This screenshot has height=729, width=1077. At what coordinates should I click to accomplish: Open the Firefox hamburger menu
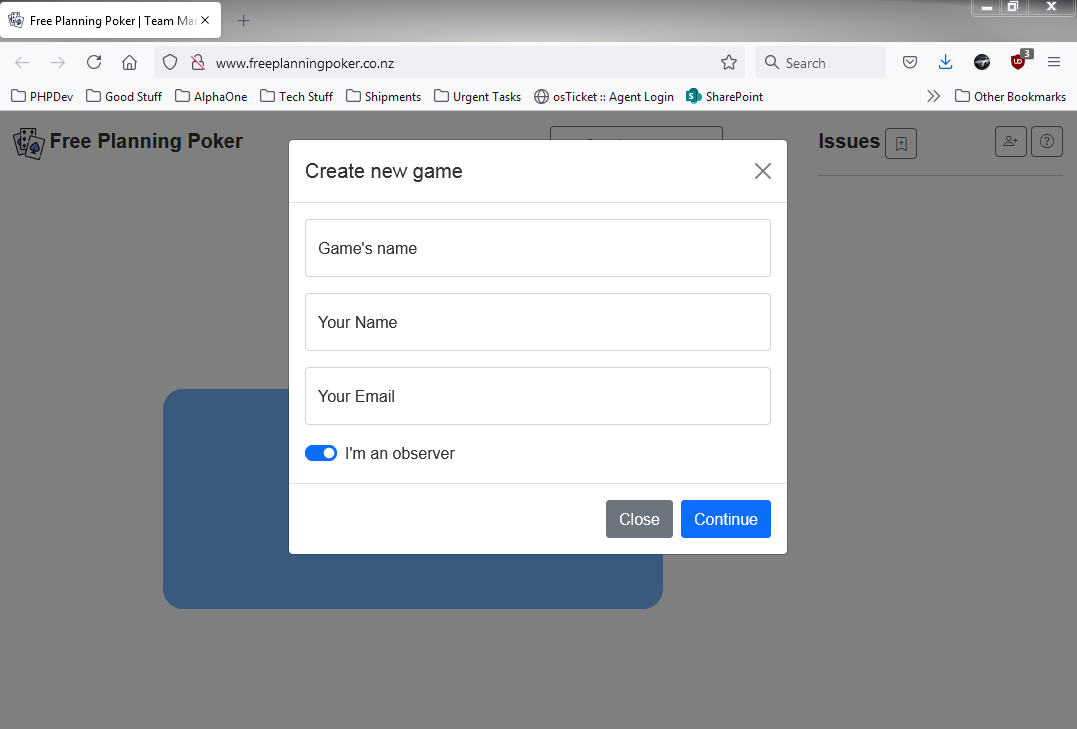click(x=1054, y=63)
